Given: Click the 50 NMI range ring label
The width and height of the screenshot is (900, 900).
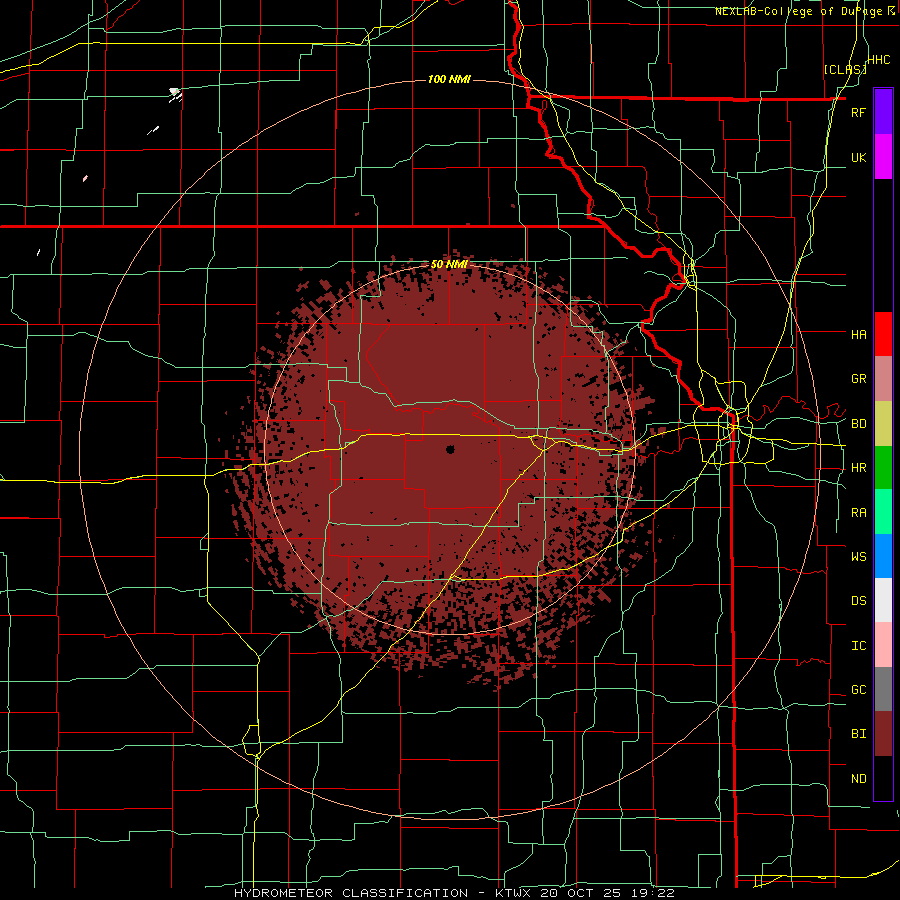Looking at the screenshot, I should click(449, 264).
